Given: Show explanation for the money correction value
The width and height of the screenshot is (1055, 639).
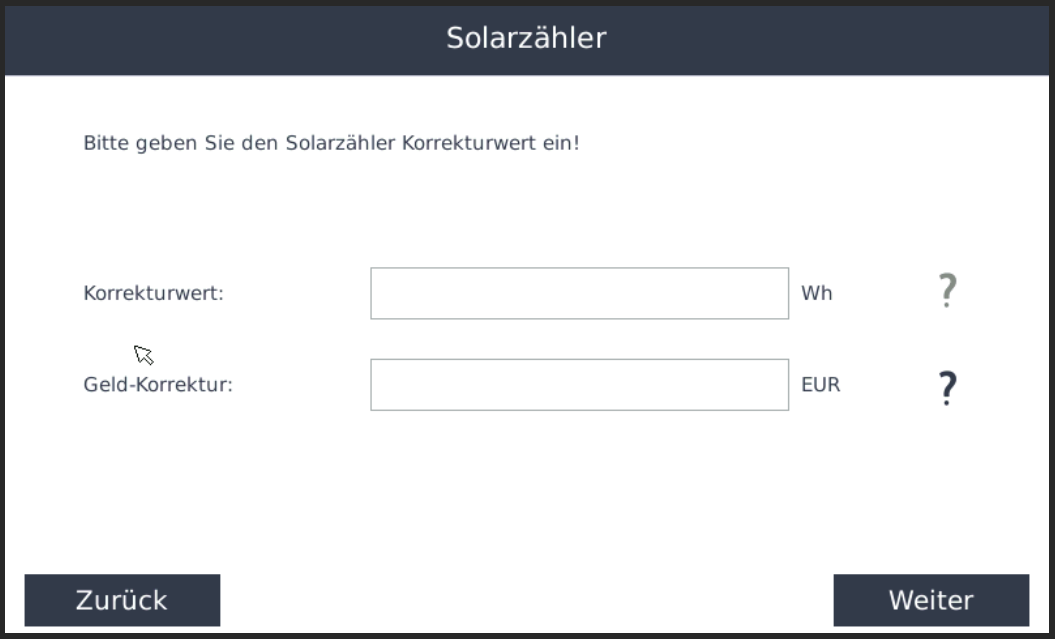Looking at the screenshot, I should click(947, 388).
